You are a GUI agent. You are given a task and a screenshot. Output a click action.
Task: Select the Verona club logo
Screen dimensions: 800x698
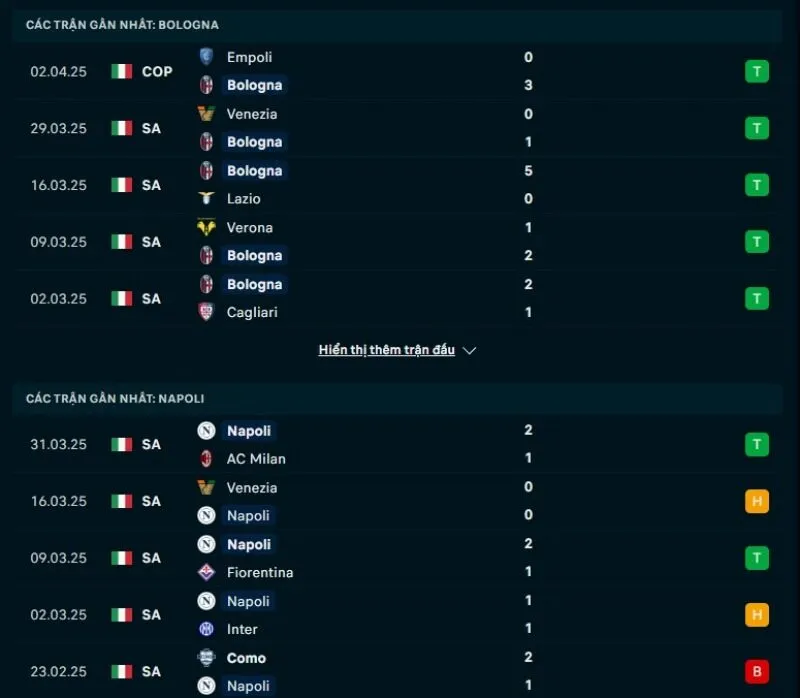coord(207,227)
